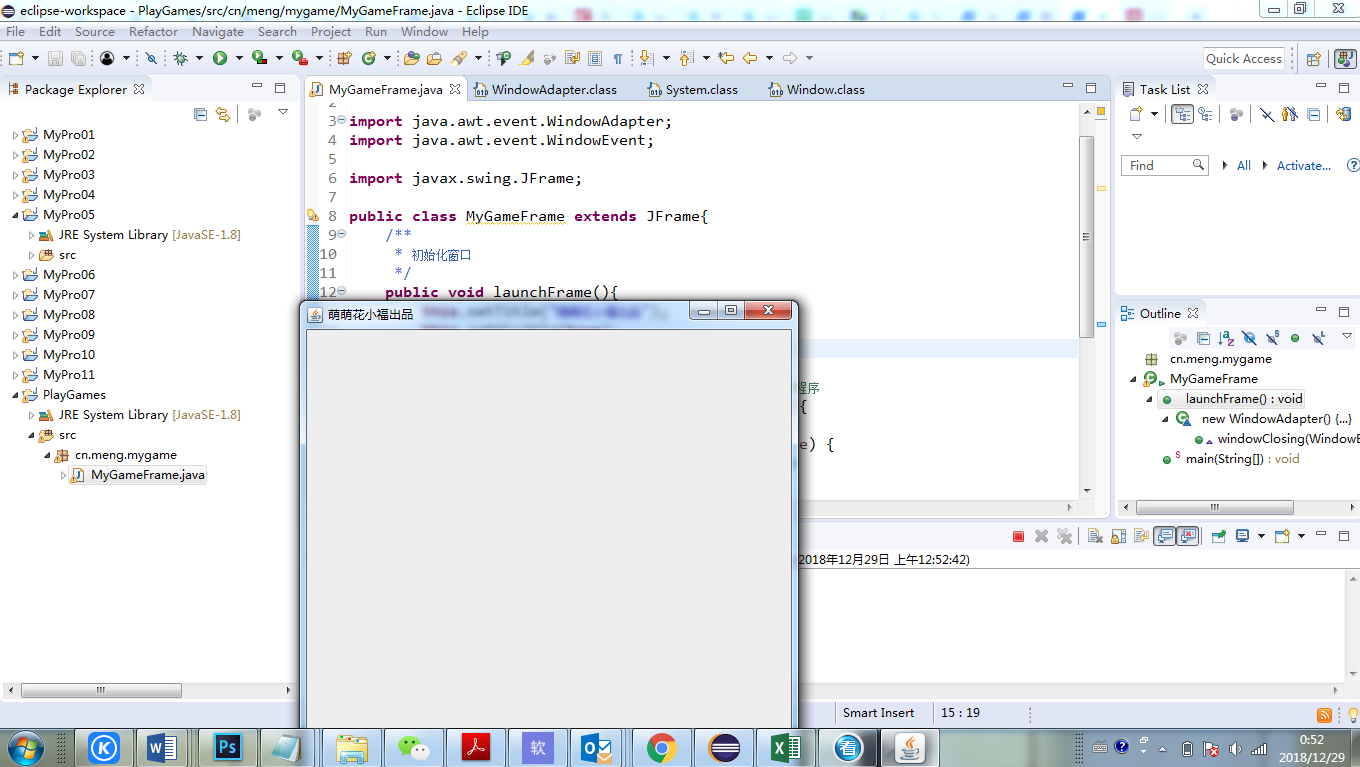1360x767 pixels.
Task: Click Package Explorer horizontal scrollbar
Action: point(101,690)
